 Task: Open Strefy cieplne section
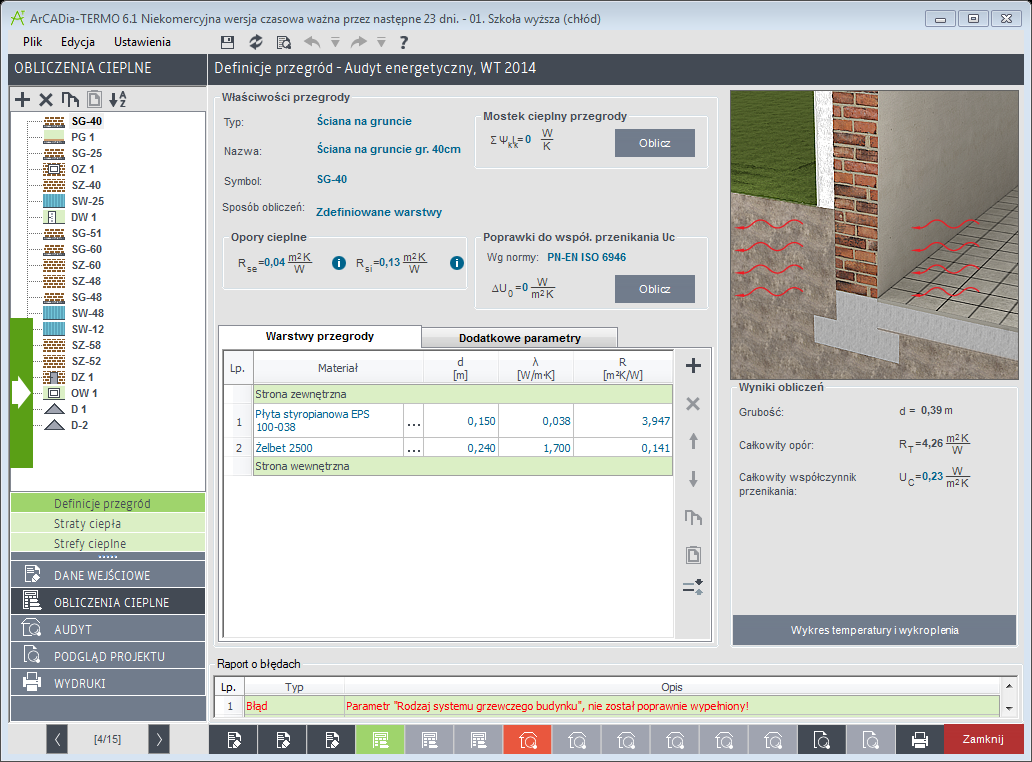point(108,544)
